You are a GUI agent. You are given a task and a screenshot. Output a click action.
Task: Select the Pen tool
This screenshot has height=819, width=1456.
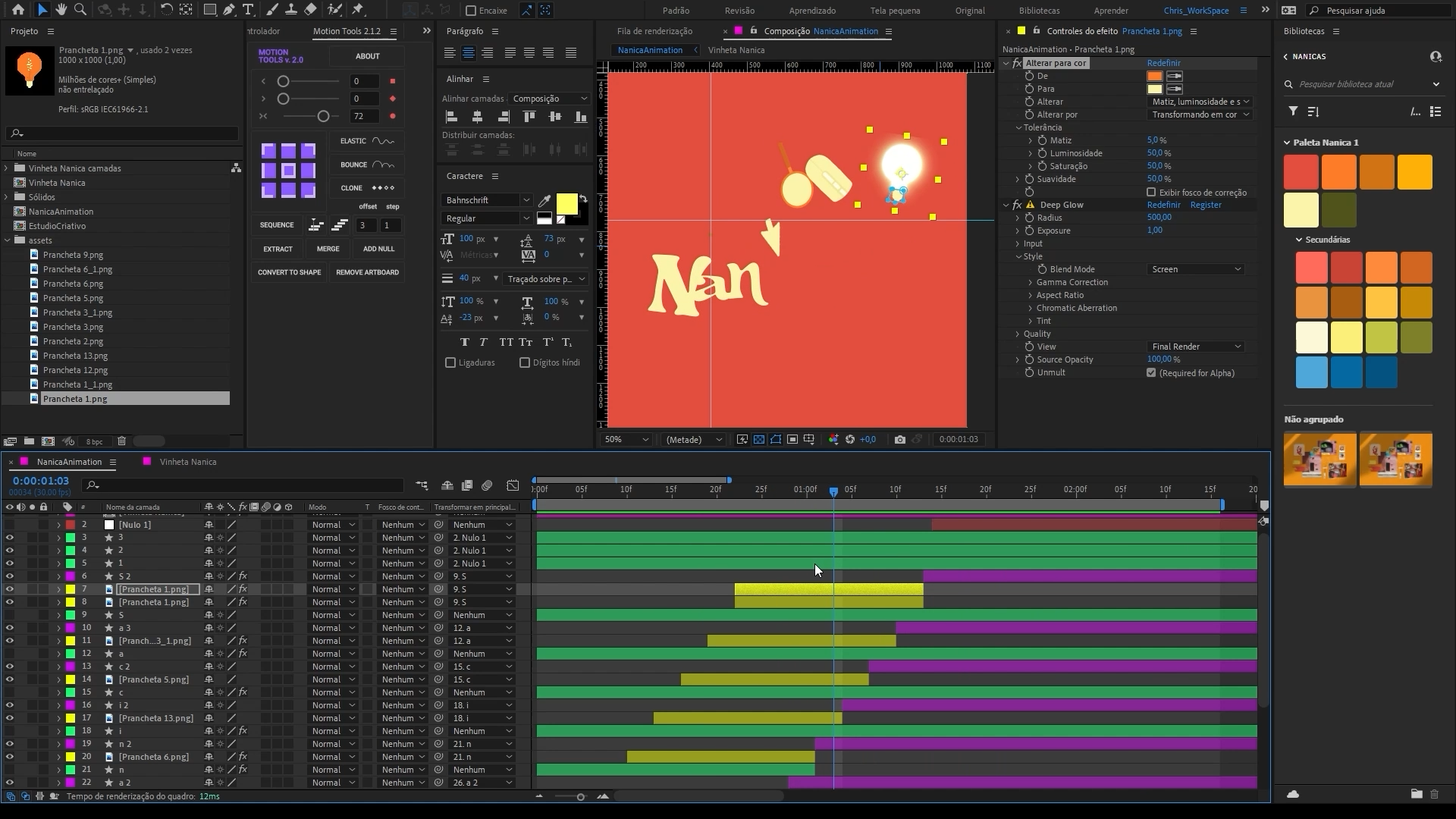[228, 10]
